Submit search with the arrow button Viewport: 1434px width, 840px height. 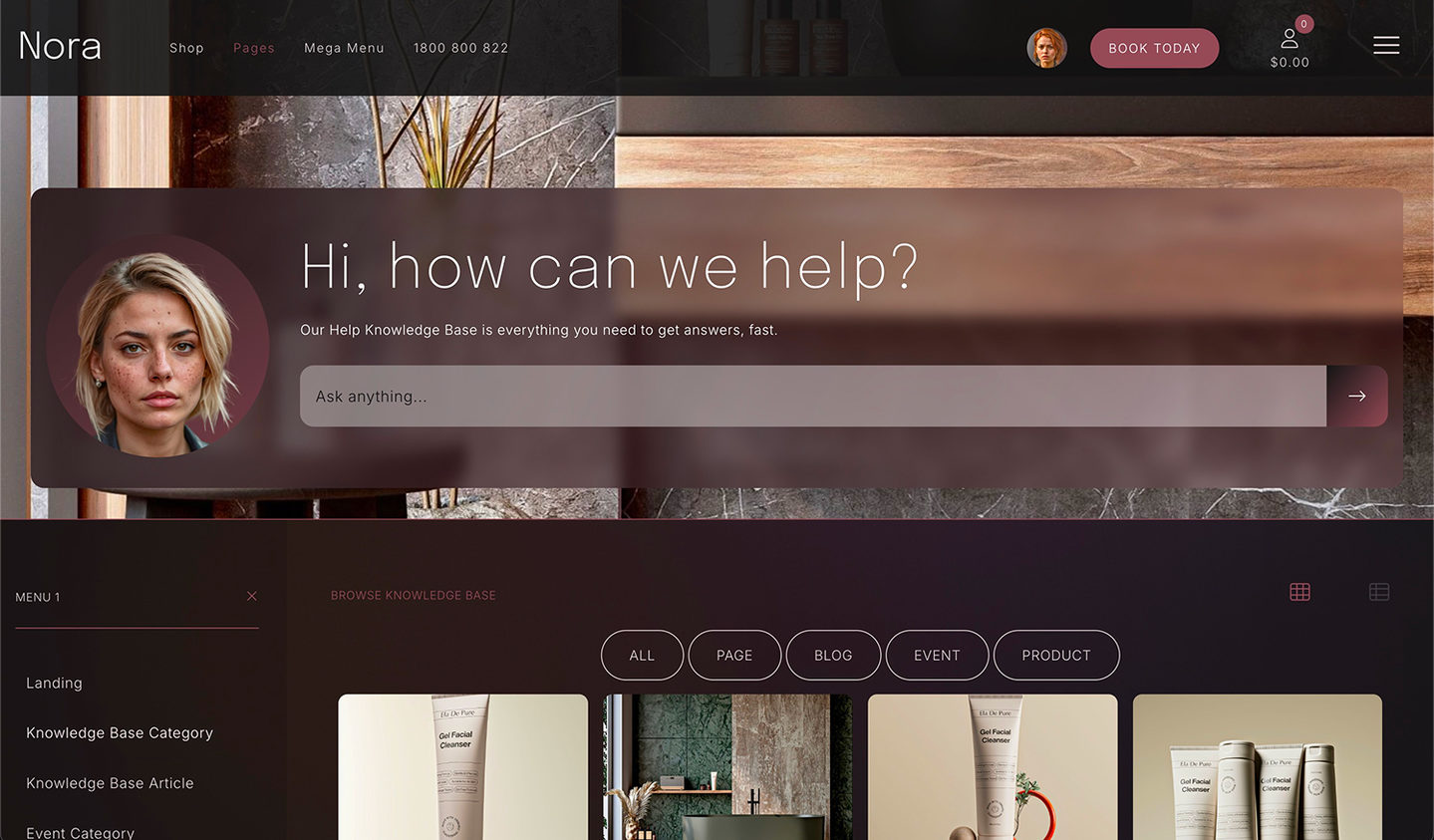(1356, 397)
